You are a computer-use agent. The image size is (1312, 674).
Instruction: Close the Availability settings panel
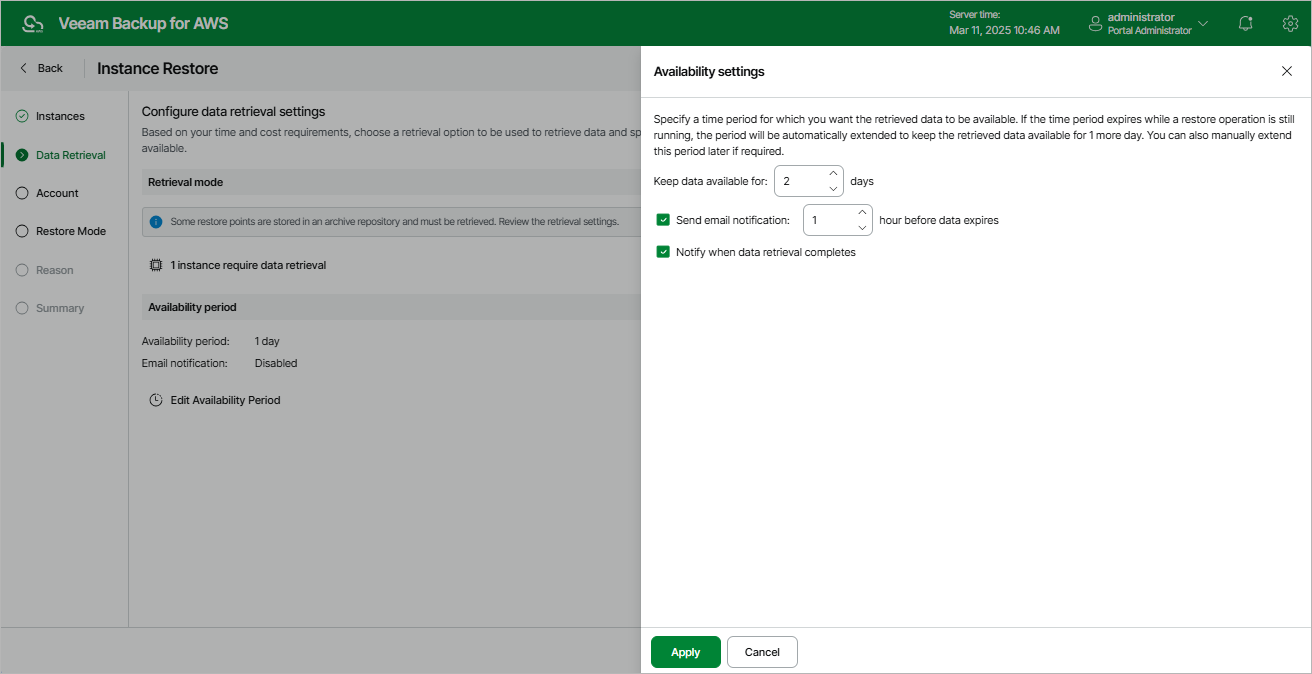click(1286, 71)
